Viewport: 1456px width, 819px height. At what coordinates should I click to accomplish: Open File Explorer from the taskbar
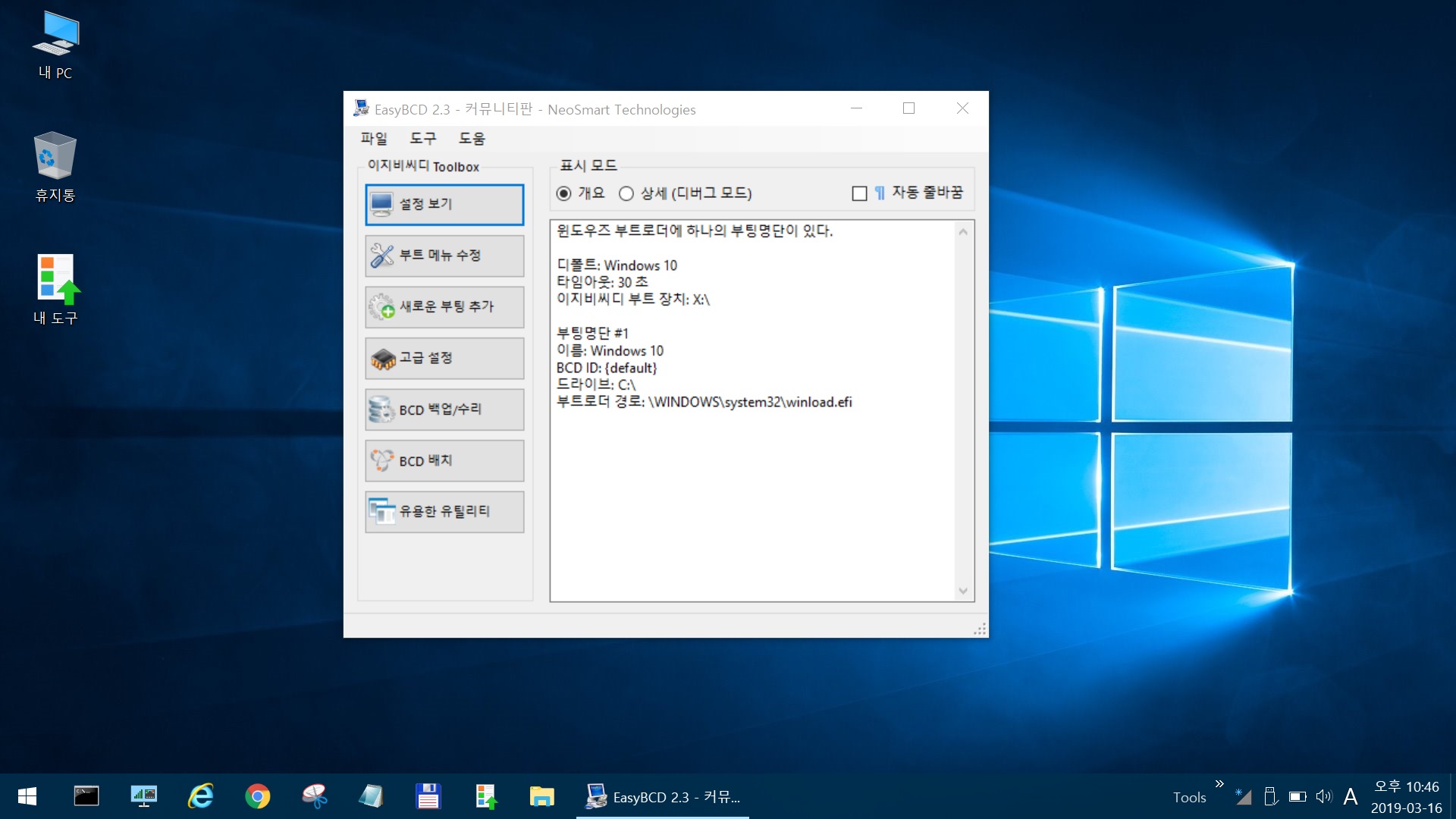coord(541,796)
